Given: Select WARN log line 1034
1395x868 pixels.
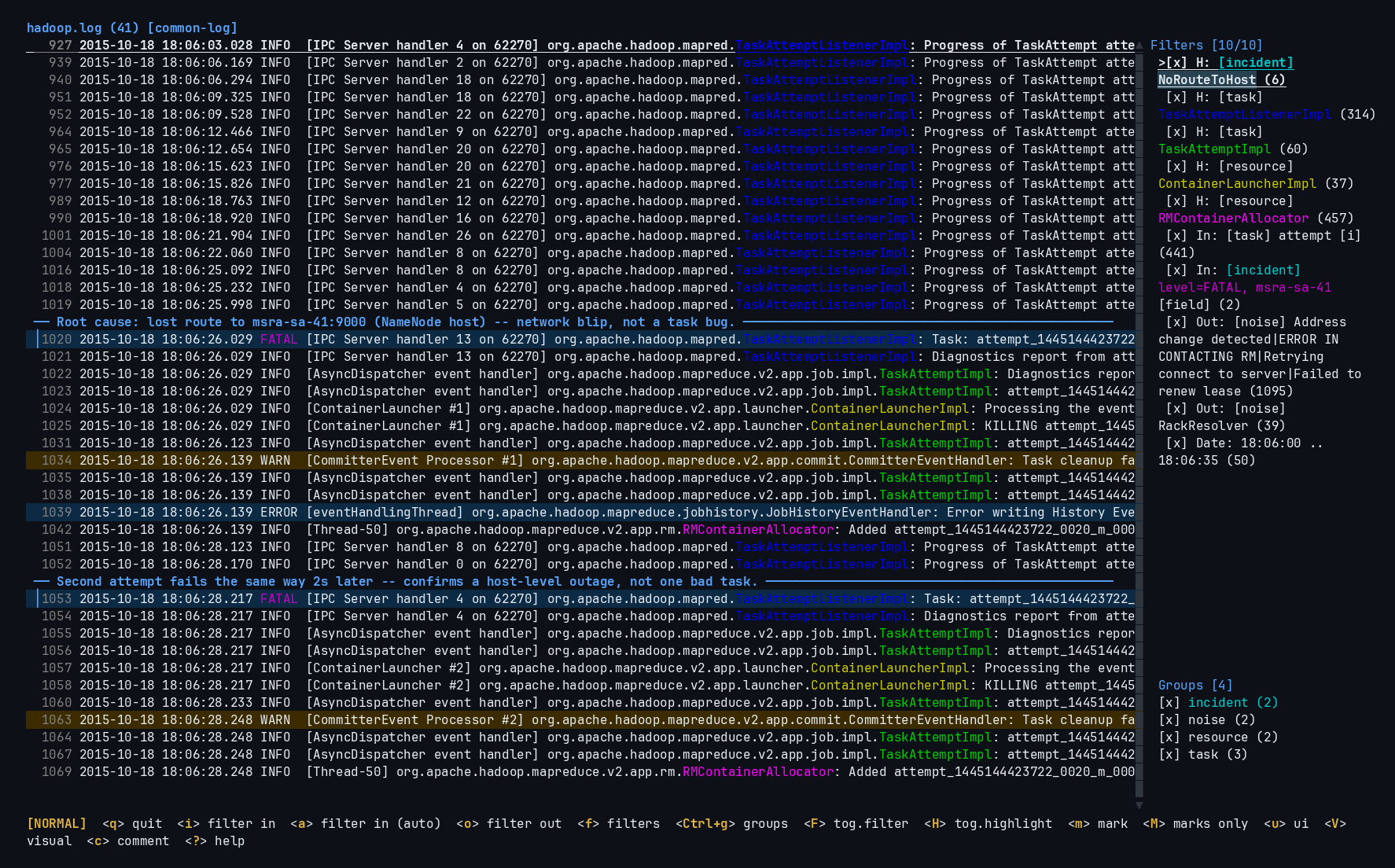Looking at the screenshot, I should pyautogui.click(x=580, y=461).
